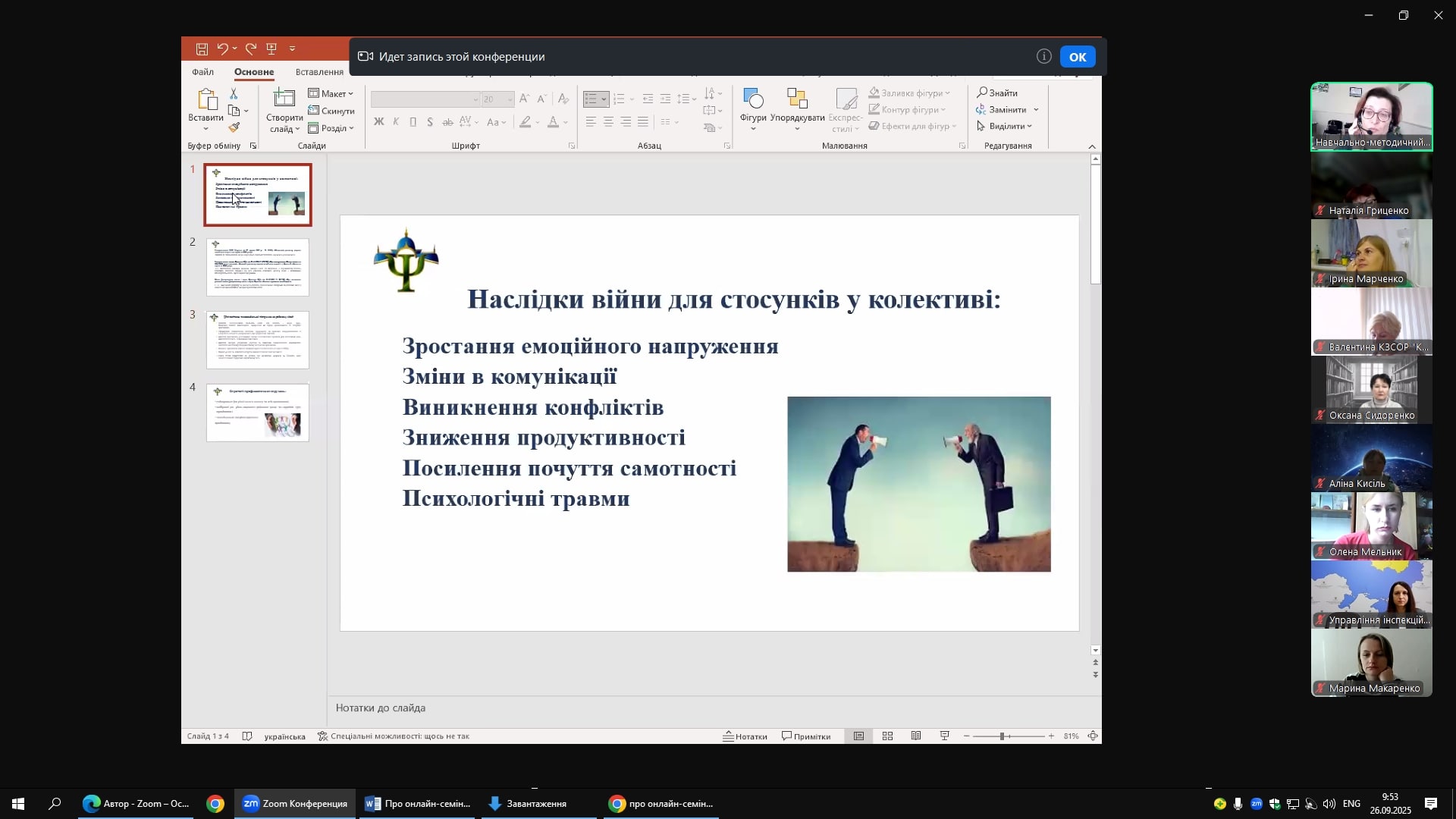Click the slideshow icon in status bar

click(945, 736)
